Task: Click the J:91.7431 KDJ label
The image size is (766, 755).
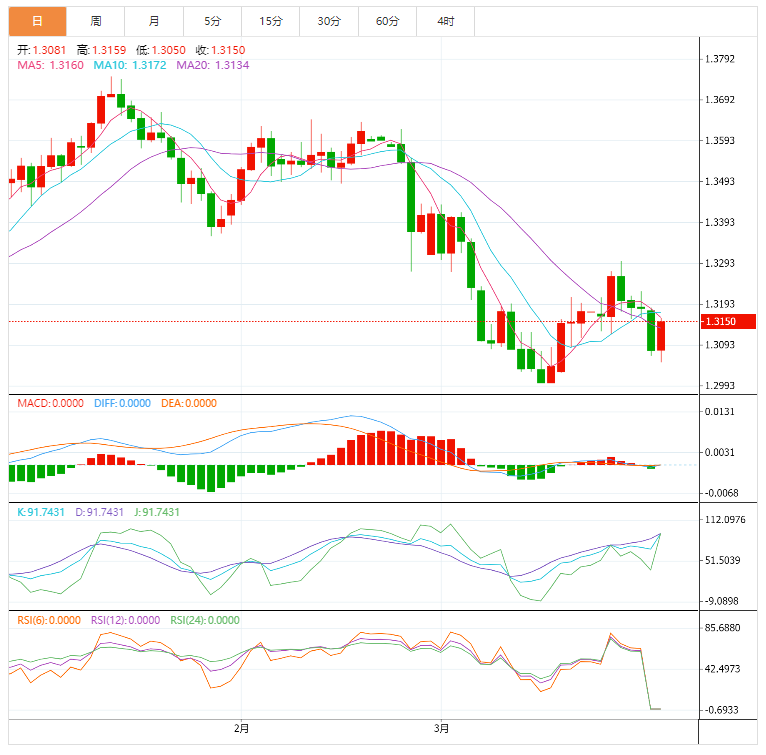Action: (157, 512)
